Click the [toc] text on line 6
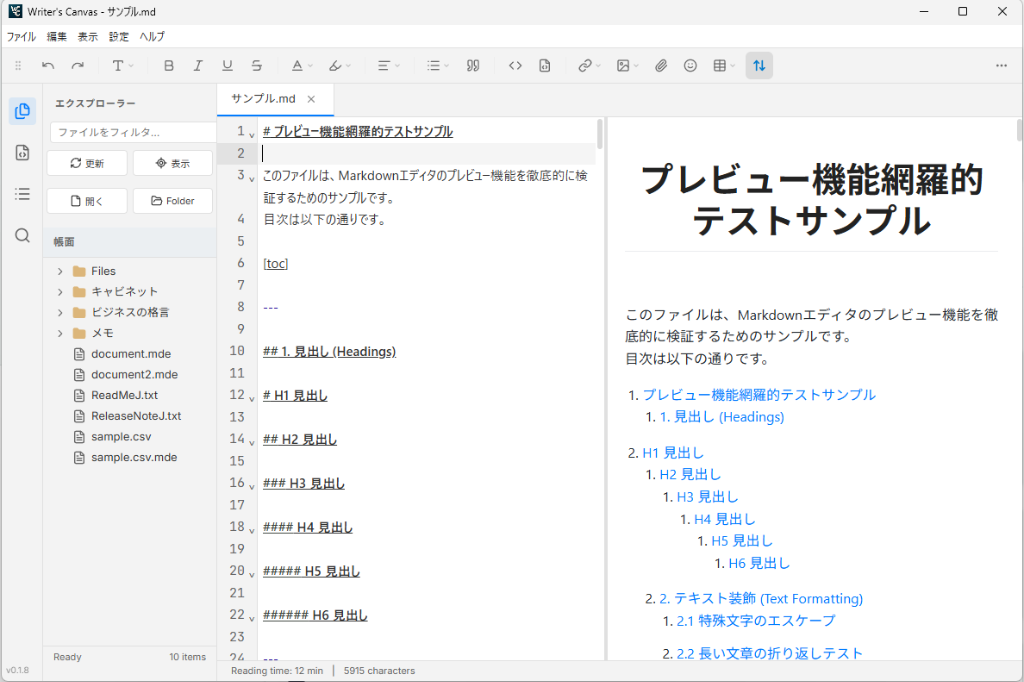This screenshot has width=1024, height=682. pyautogui.click(x=276, y=263)
